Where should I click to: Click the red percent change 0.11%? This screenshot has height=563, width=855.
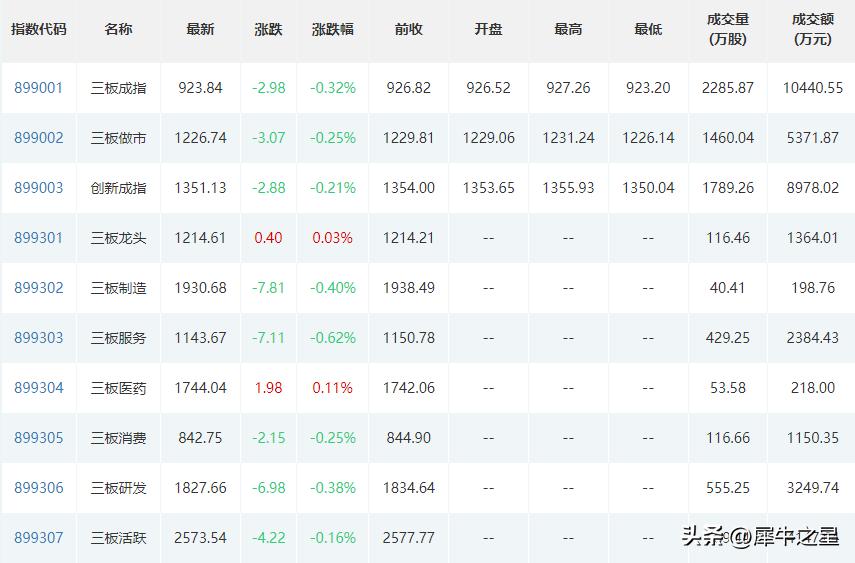coord(333,388)
